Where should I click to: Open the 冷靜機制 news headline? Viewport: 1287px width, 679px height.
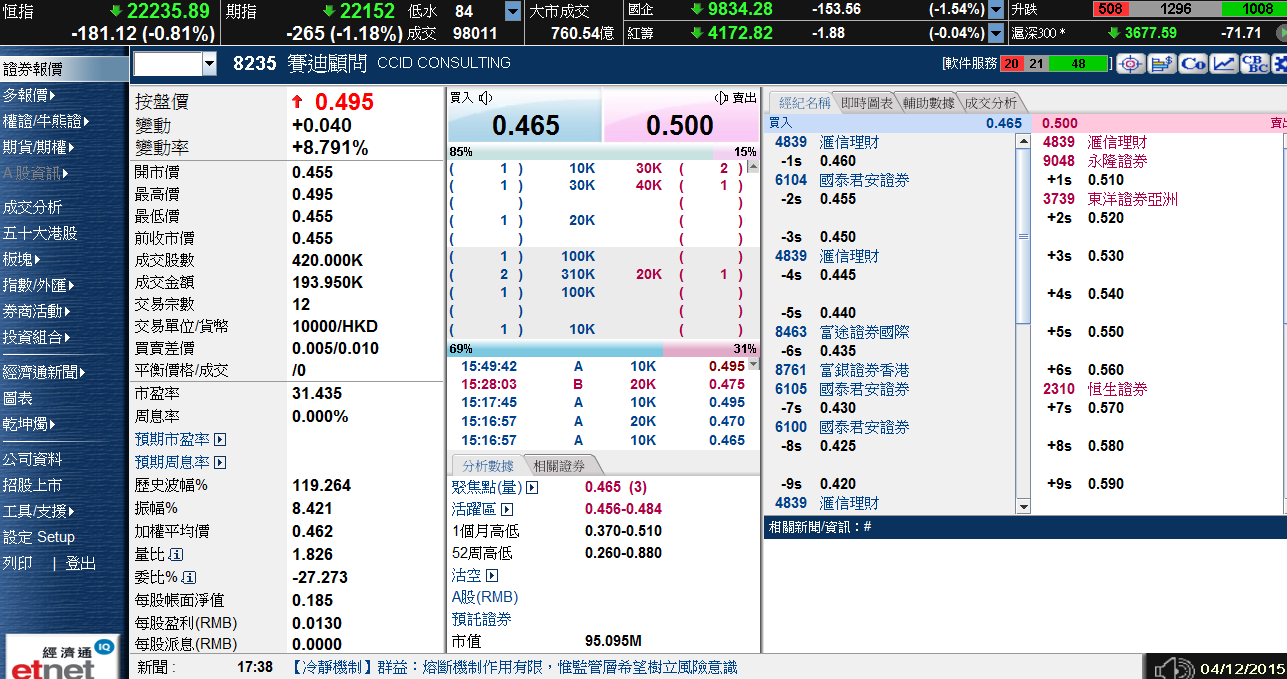coord(515,667)
